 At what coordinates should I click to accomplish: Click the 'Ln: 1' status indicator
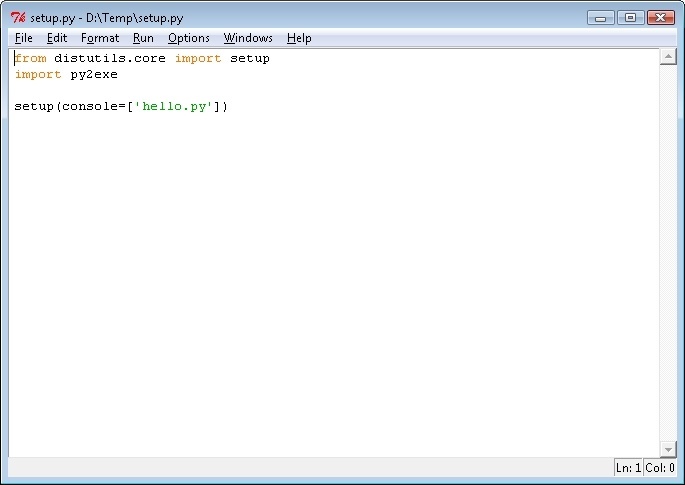click(x=628, y=468)
